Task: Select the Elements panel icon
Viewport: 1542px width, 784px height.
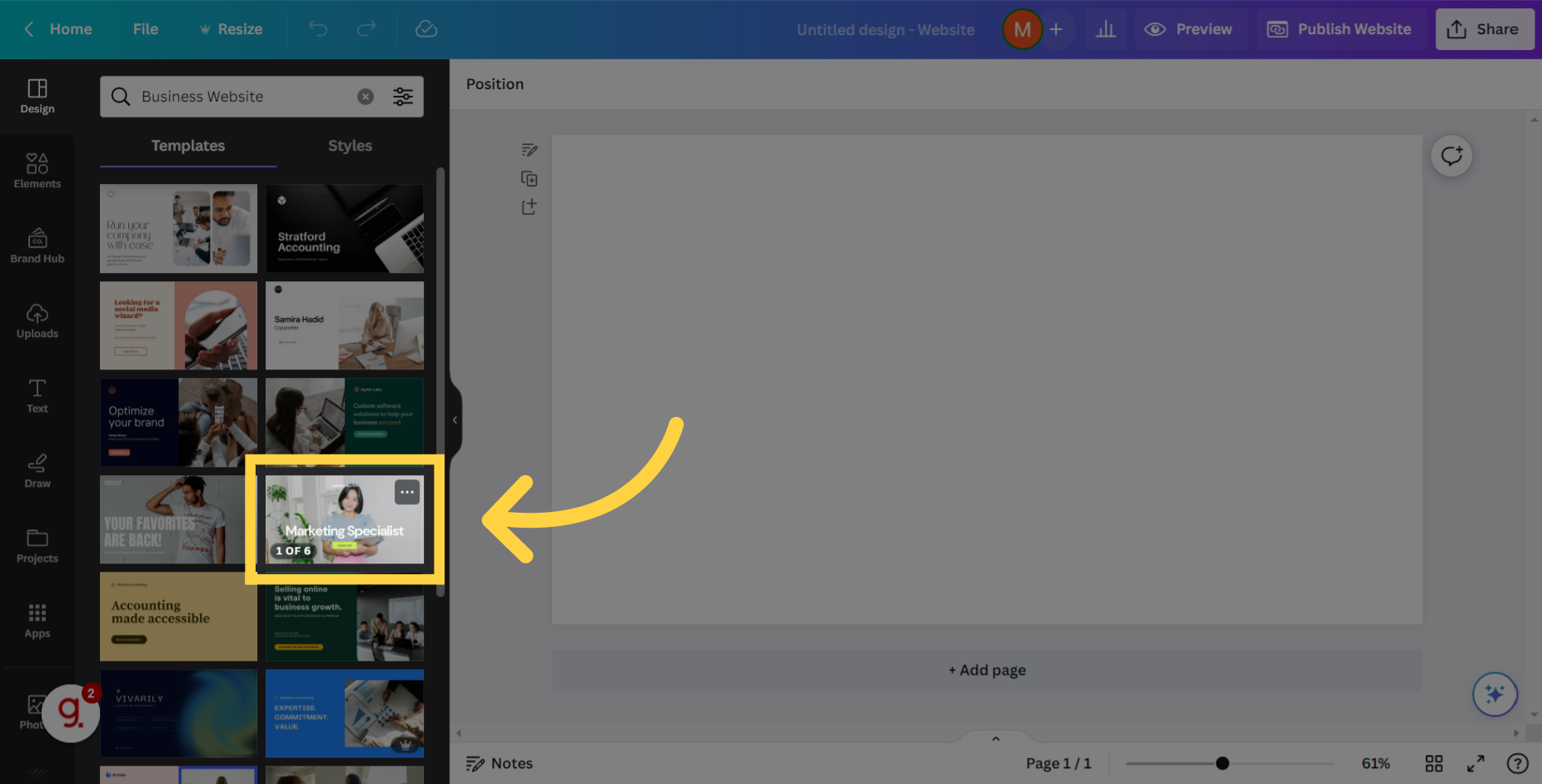Action: click(x=37, y=170)
